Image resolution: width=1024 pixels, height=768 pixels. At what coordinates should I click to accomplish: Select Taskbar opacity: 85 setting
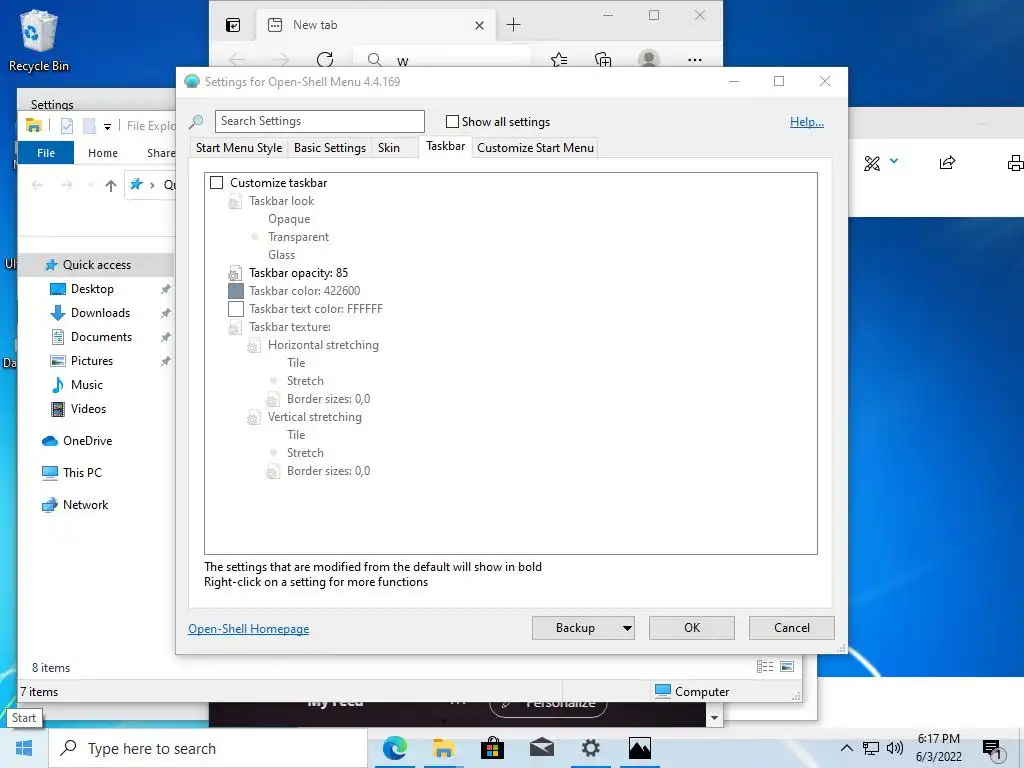[x=298, y=273]
